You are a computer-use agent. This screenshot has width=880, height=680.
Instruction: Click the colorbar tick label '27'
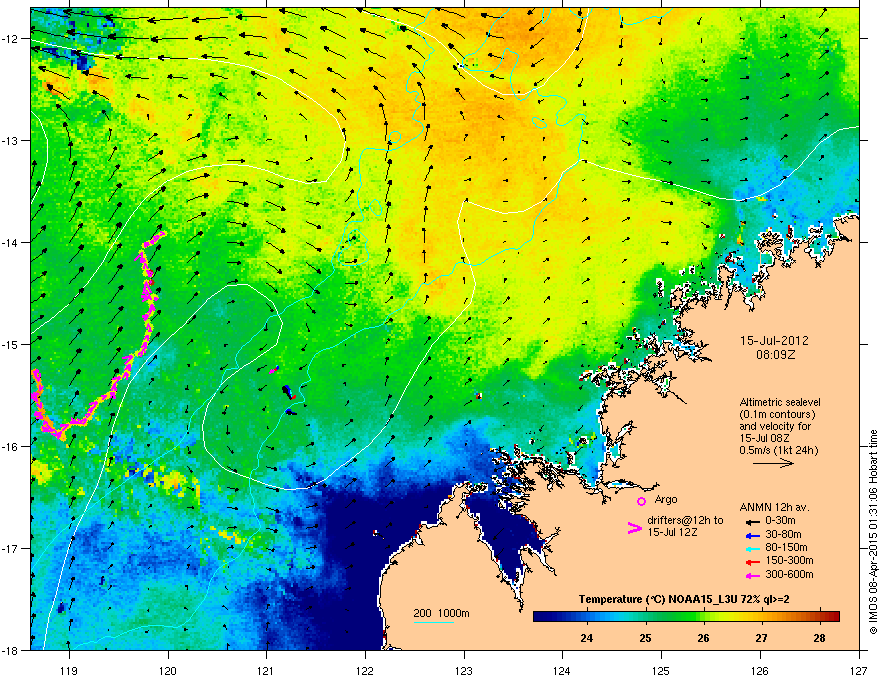[761, 638]
